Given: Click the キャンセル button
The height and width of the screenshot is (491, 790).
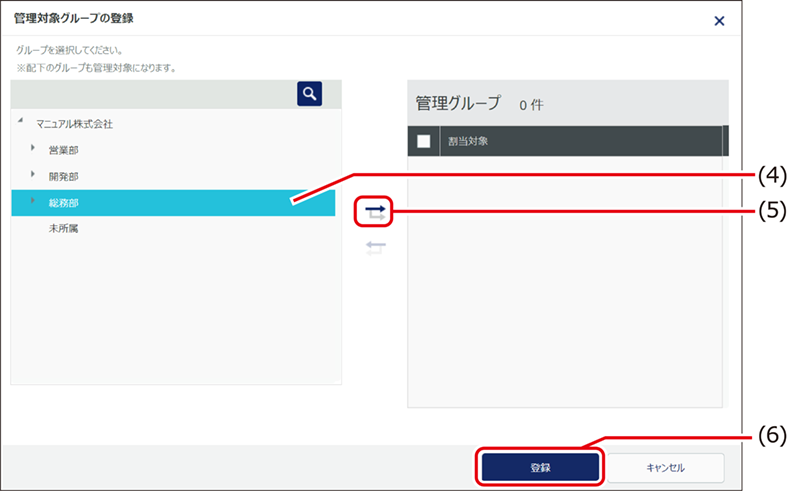Looking at the screenshot, I should click(666, 467).
